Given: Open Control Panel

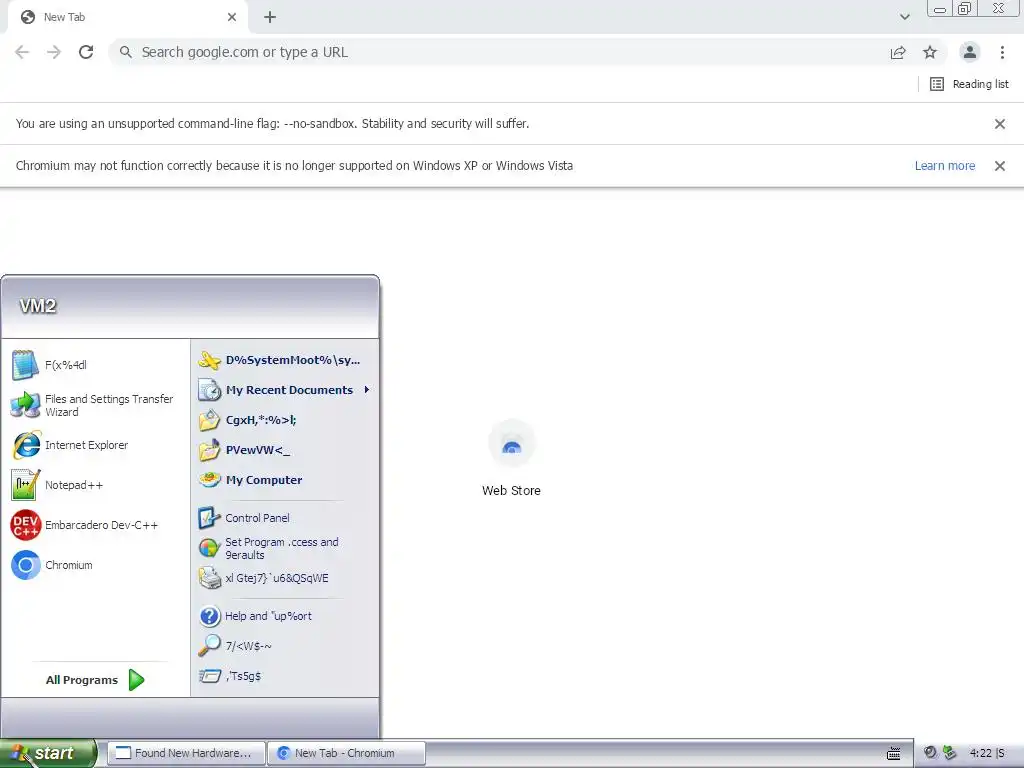Looking at the screenshot, I should point(285,518).
